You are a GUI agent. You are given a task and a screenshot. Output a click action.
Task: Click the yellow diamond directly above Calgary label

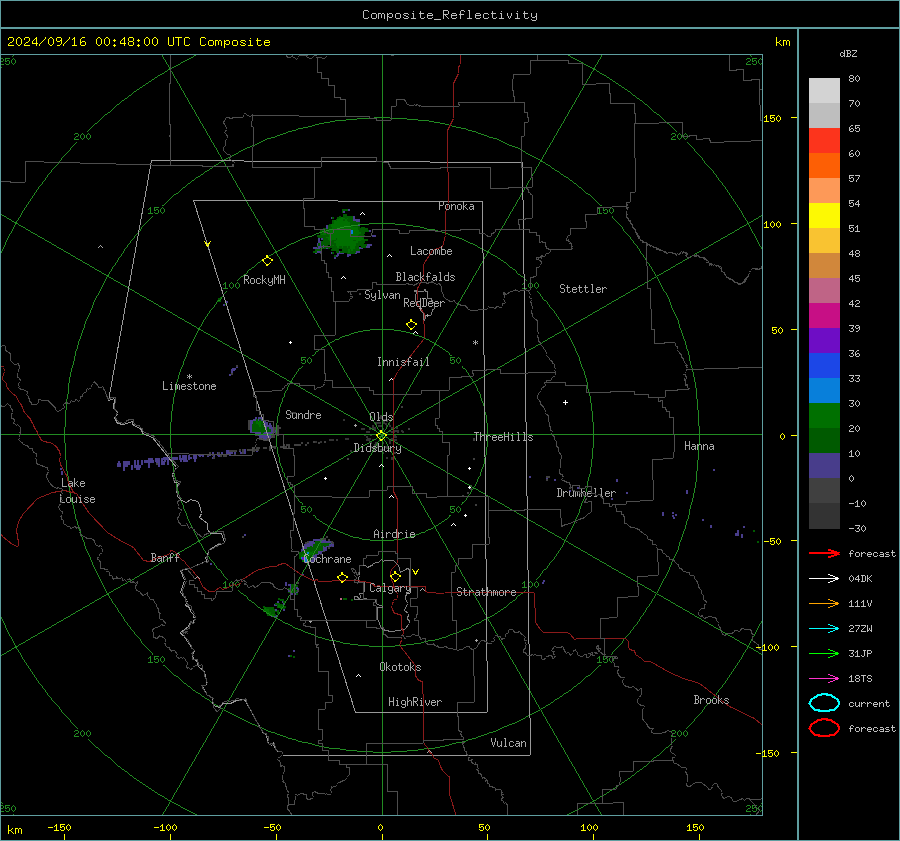coord(395,576)
